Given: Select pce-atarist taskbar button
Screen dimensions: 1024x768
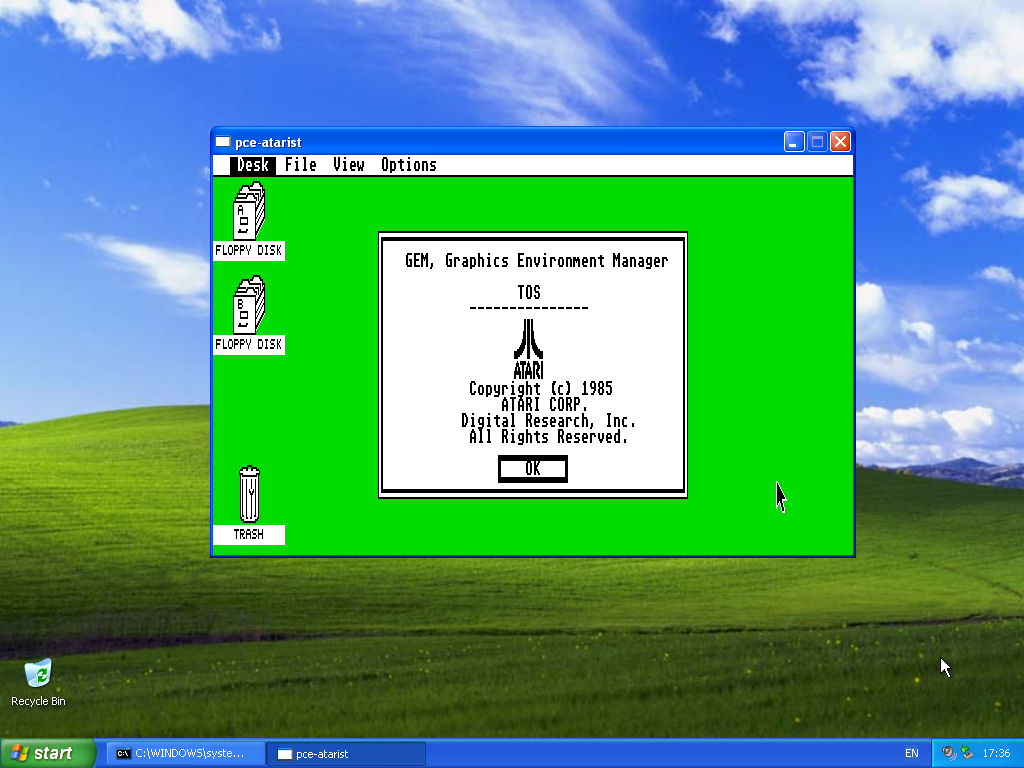Looking at the screenshot, I should point(347,754).
